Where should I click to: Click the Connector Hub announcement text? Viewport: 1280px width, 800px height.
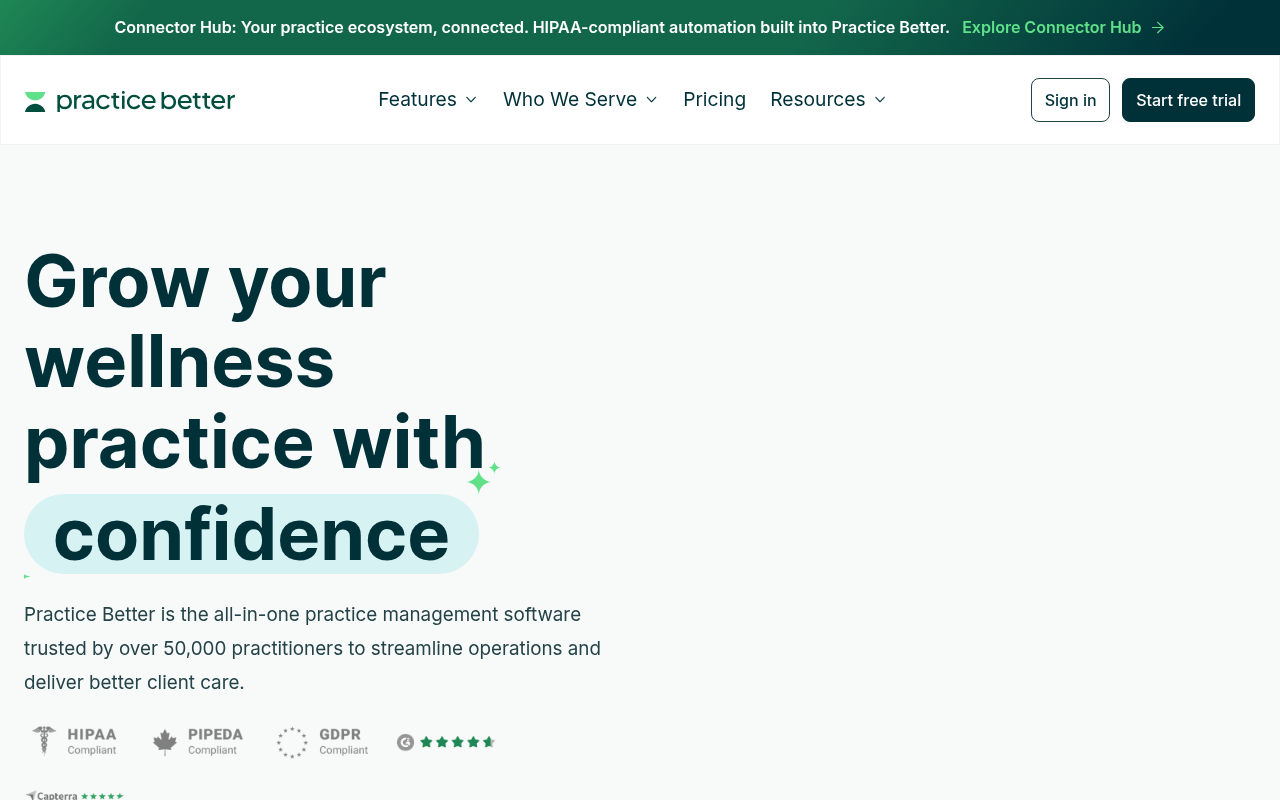click(x=532, y=27)
